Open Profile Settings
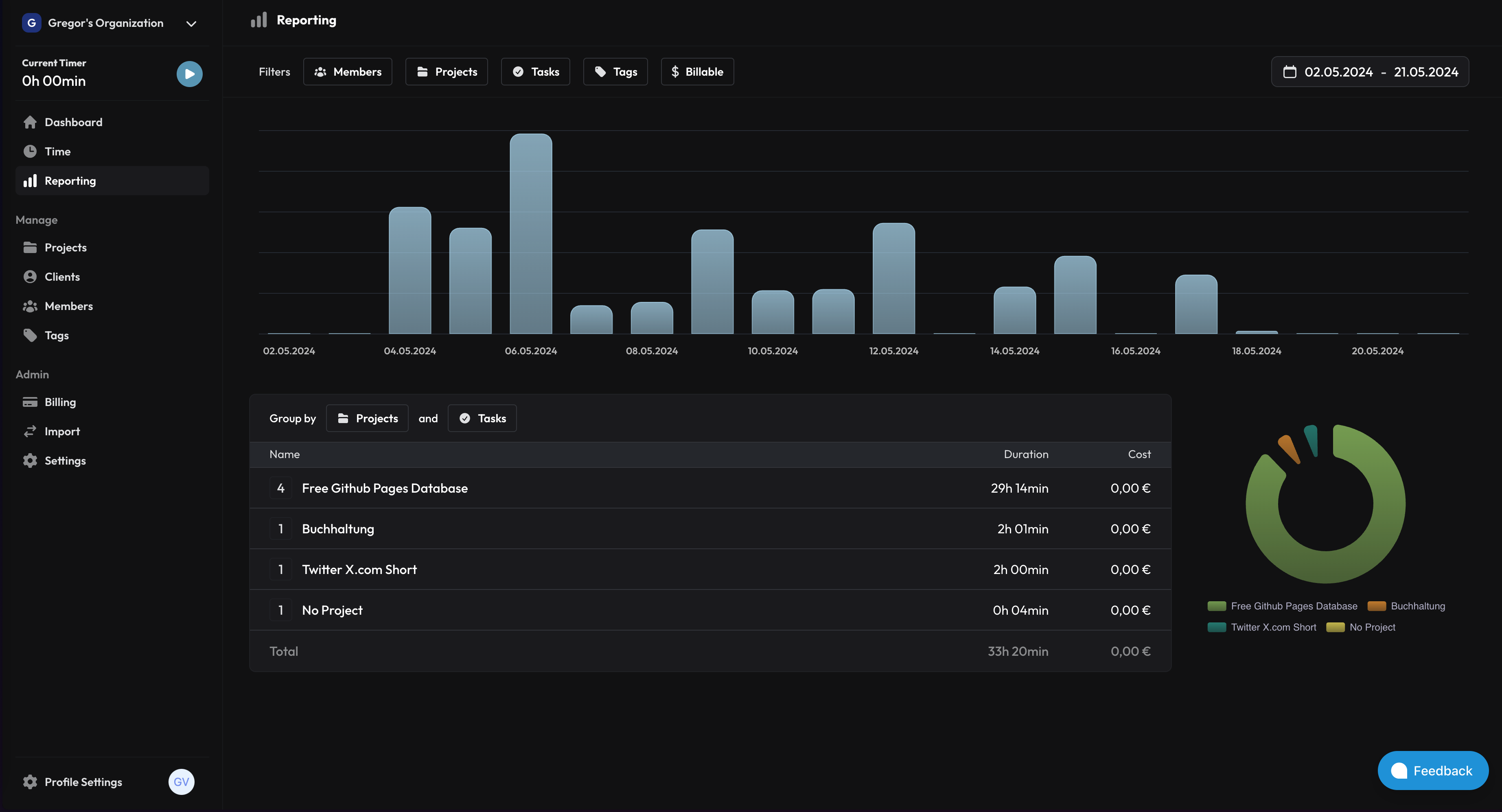 pyautogui.click(x=83, y=782)
